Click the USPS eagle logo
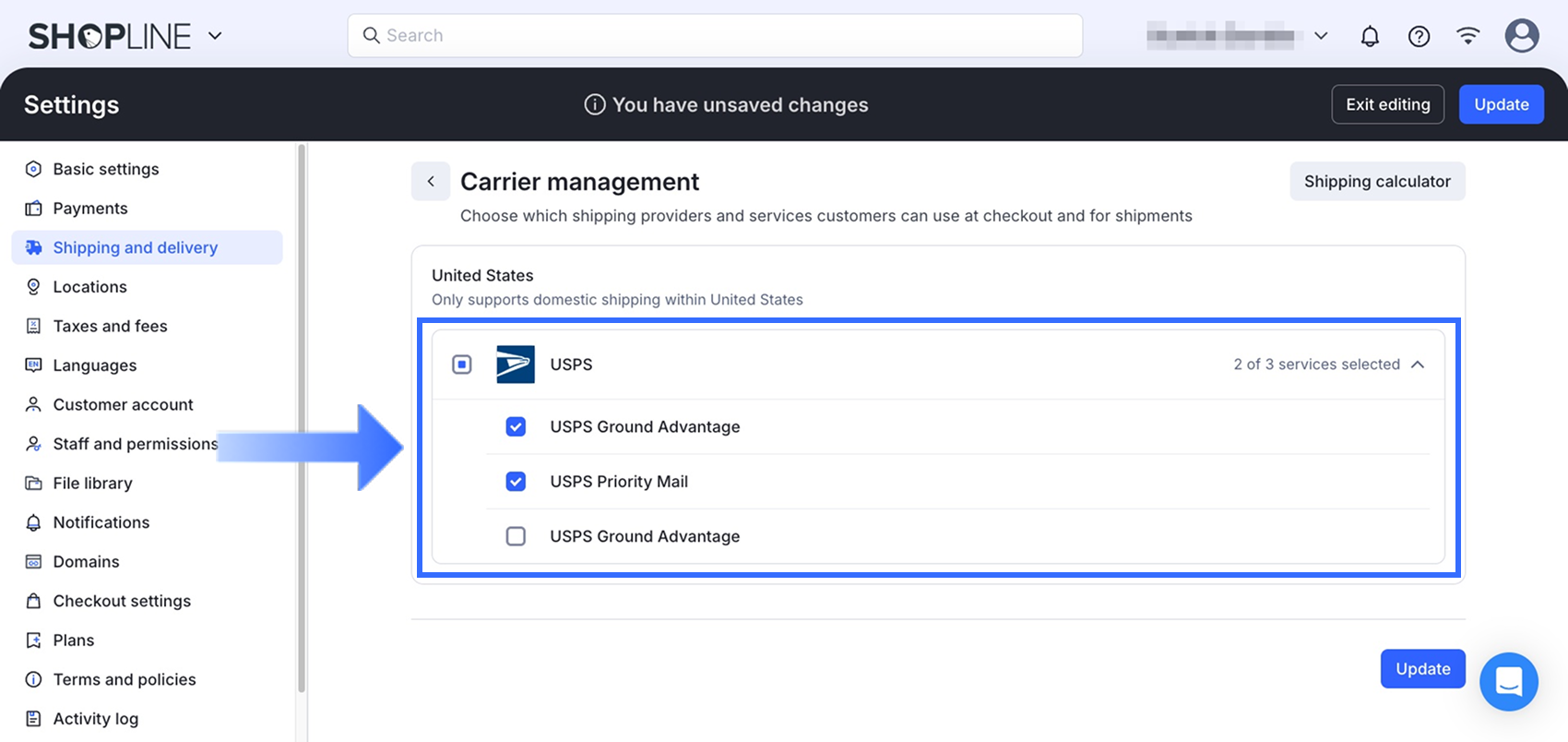 click(x=515, y=365)
